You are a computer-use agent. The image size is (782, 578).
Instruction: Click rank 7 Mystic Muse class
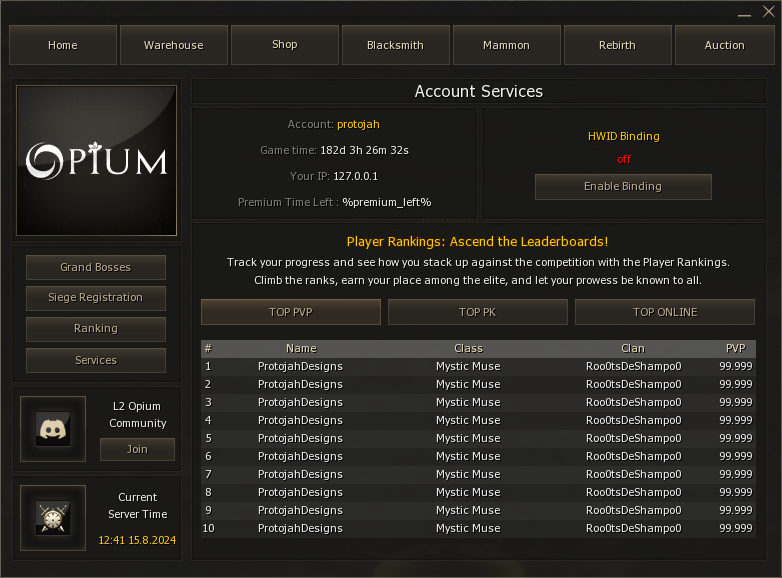468,474
